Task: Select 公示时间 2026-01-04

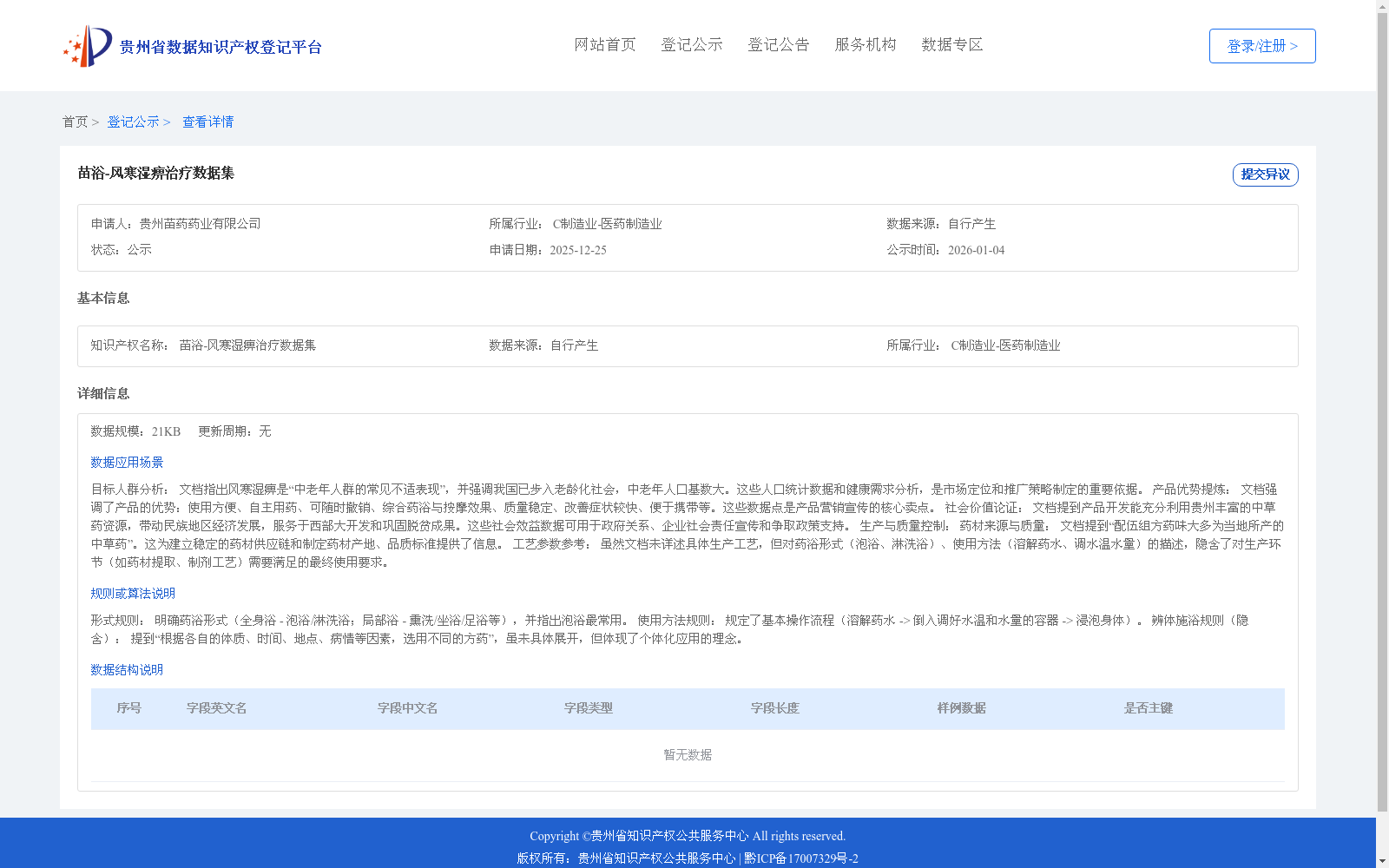Action: point(945,250)
